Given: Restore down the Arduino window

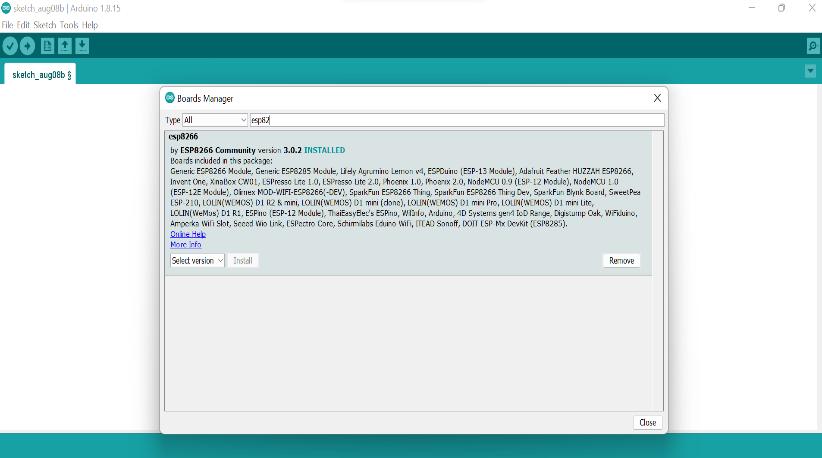Looking at the screenshot, I should pyautogui.click(x=781, y=8).
